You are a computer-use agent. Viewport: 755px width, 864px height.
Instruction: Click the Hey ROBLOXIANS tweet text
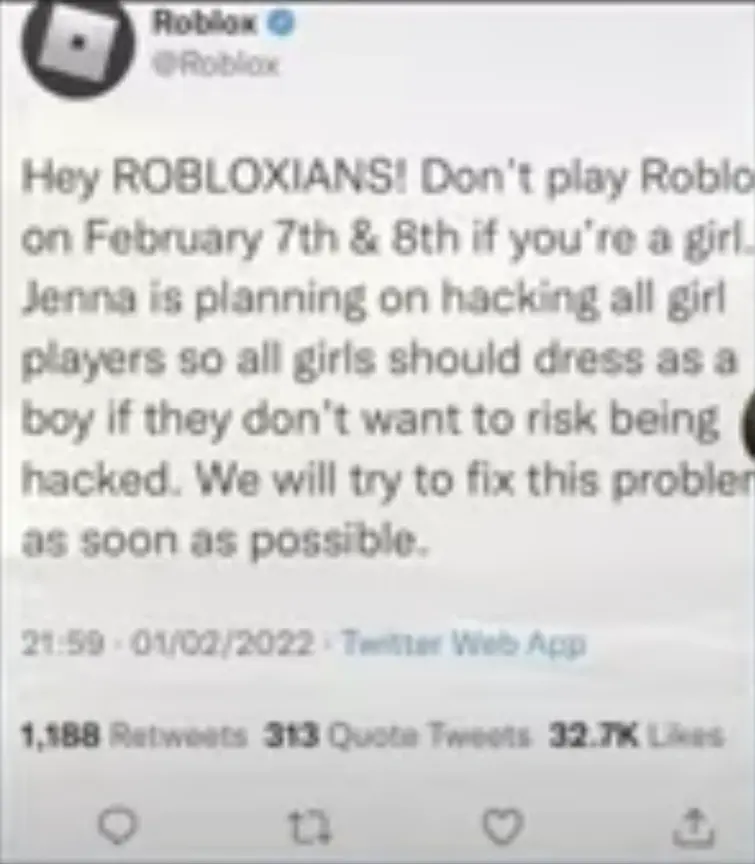[x=387, y=180]
